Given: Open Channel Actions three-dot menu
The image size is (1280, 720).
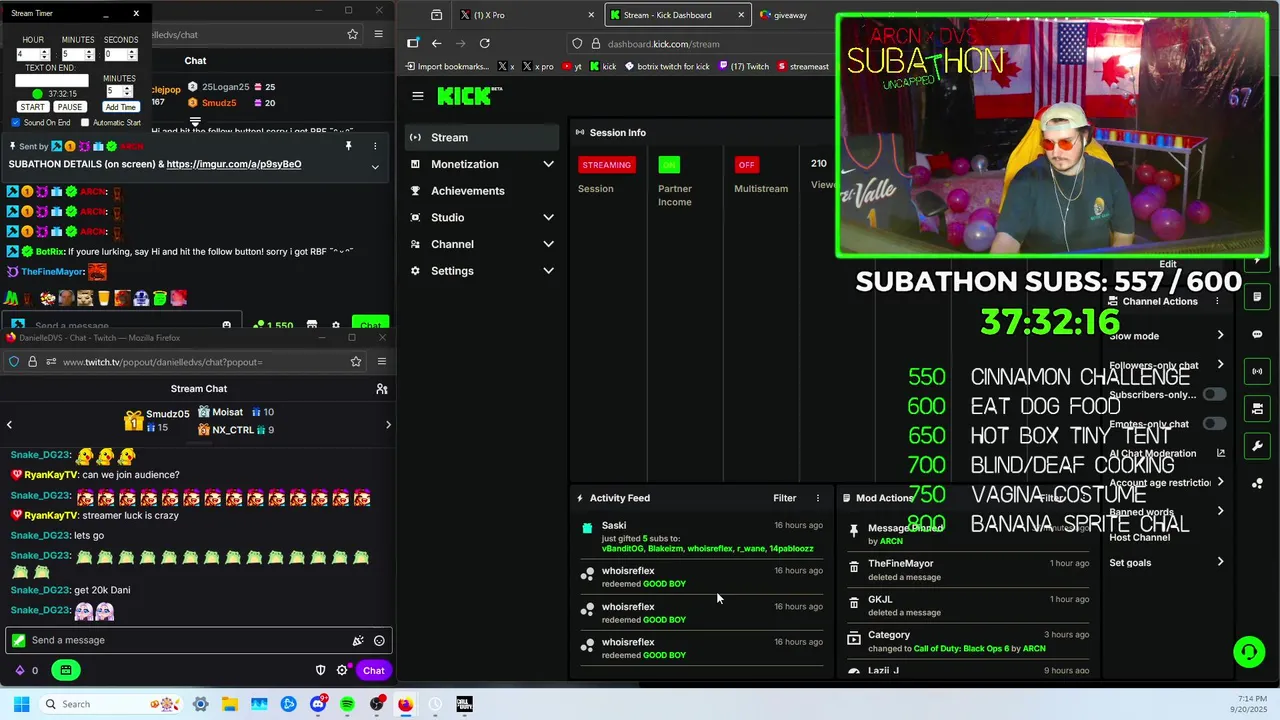Looking at the screenshot, I should 1217,301.
